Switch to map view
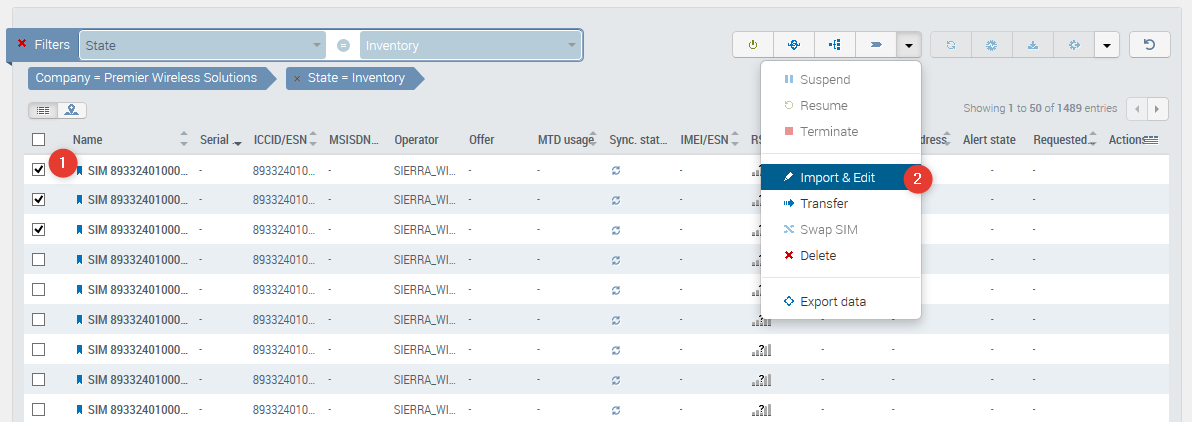The height and width of the screenshot is (422, 1192). [72, 110]
